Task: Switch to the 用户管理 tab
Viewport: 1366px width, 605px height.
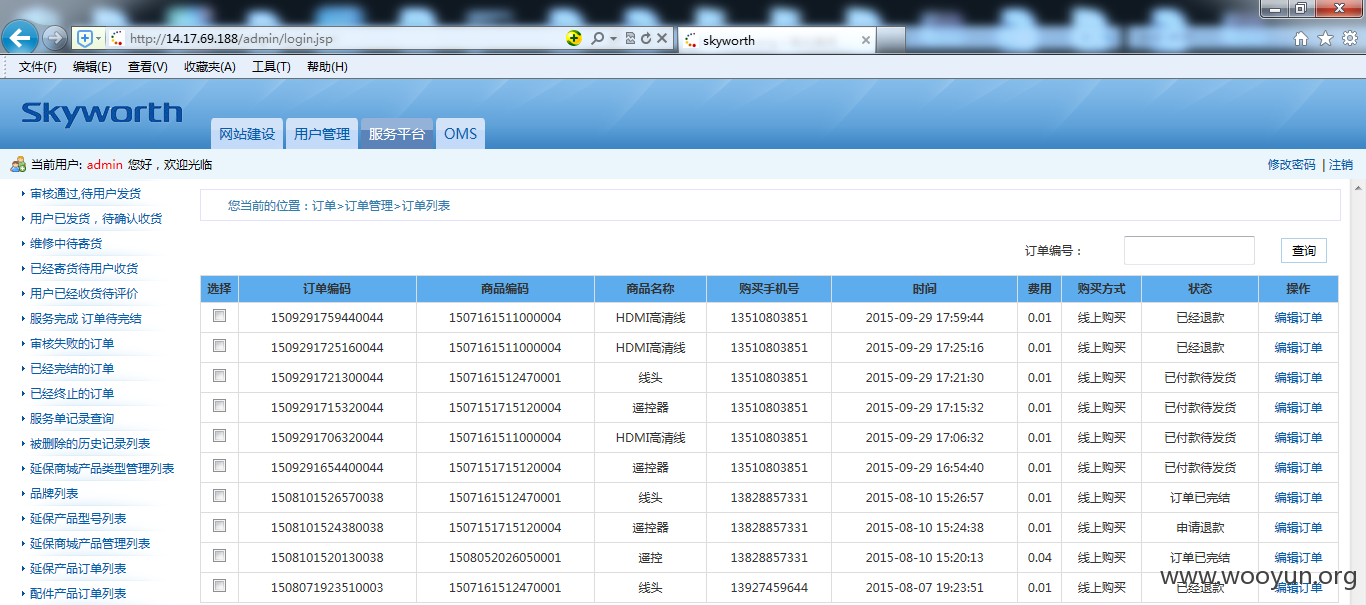Action: click(x=322, y=134)
